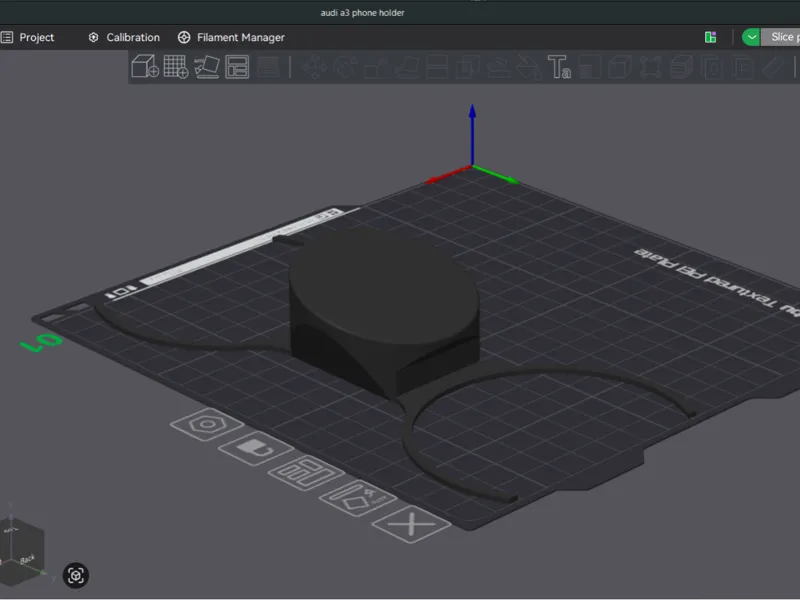Click the Arrange all objects icon

click(x=237, y=66)
